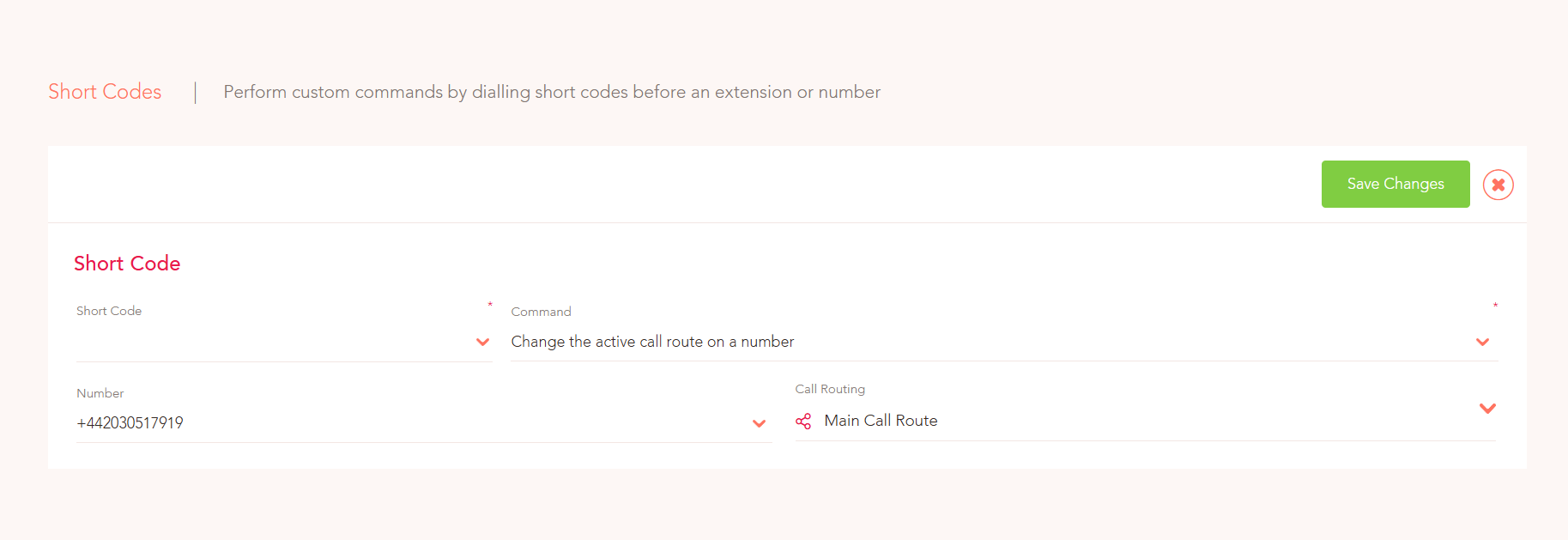This screenshot has width=1568, height=540.
Task: Expand the Short Code dropdown chevron
Action: (x=483, y=342)
